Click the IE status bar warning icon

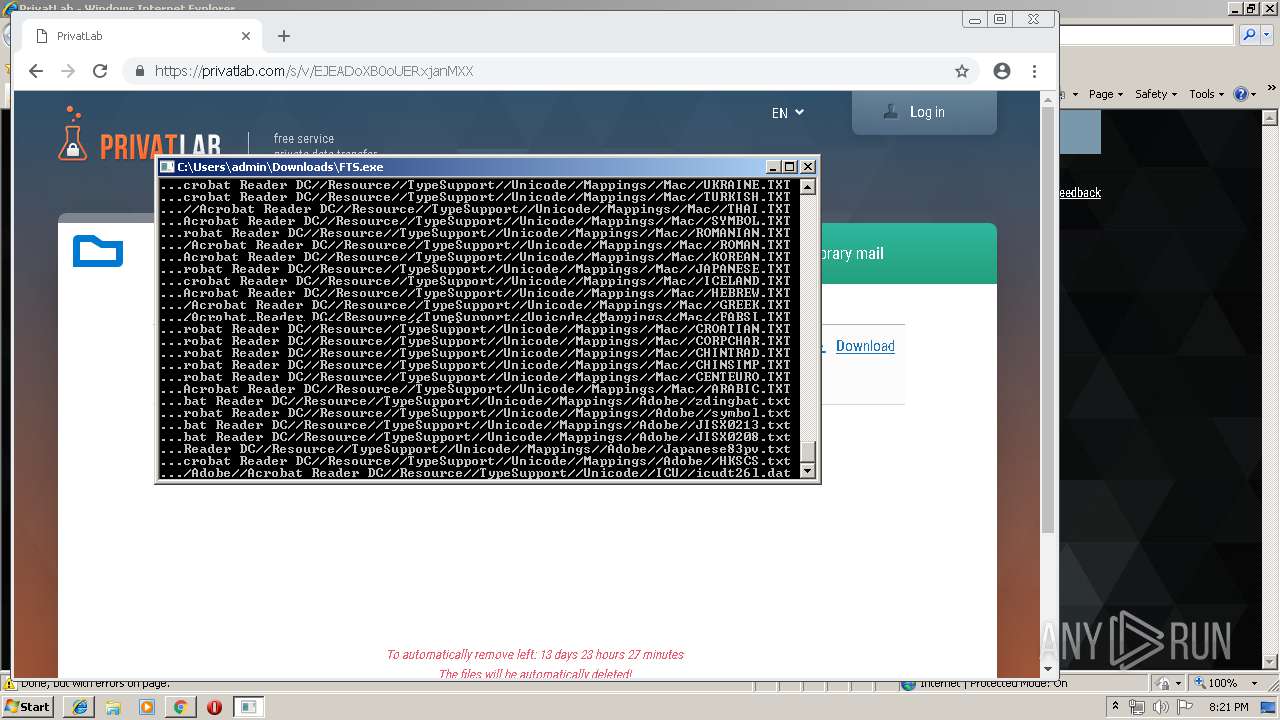pyautogui.click(x=8, y=684)
